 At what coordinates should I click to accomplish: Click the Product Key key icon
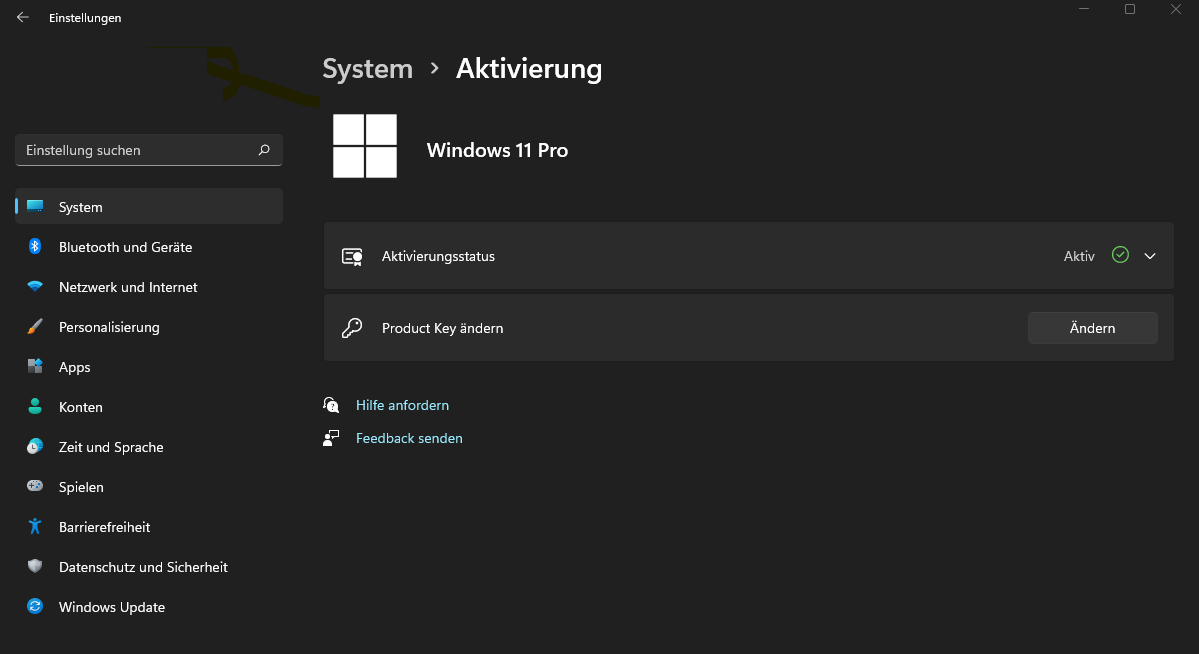pyautogui.click(x=352, y=328)
